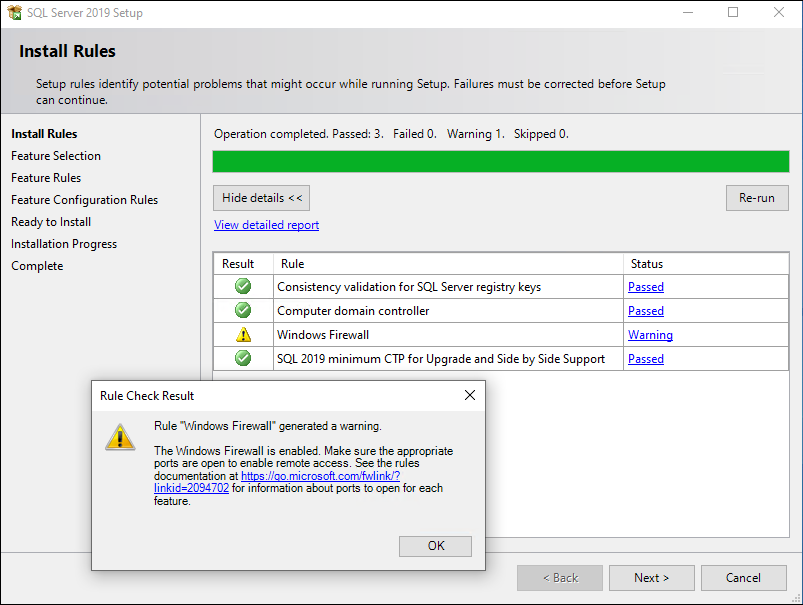Click 'Computer domain controller' rule text

pyautogui.click(x=353, y=311)
